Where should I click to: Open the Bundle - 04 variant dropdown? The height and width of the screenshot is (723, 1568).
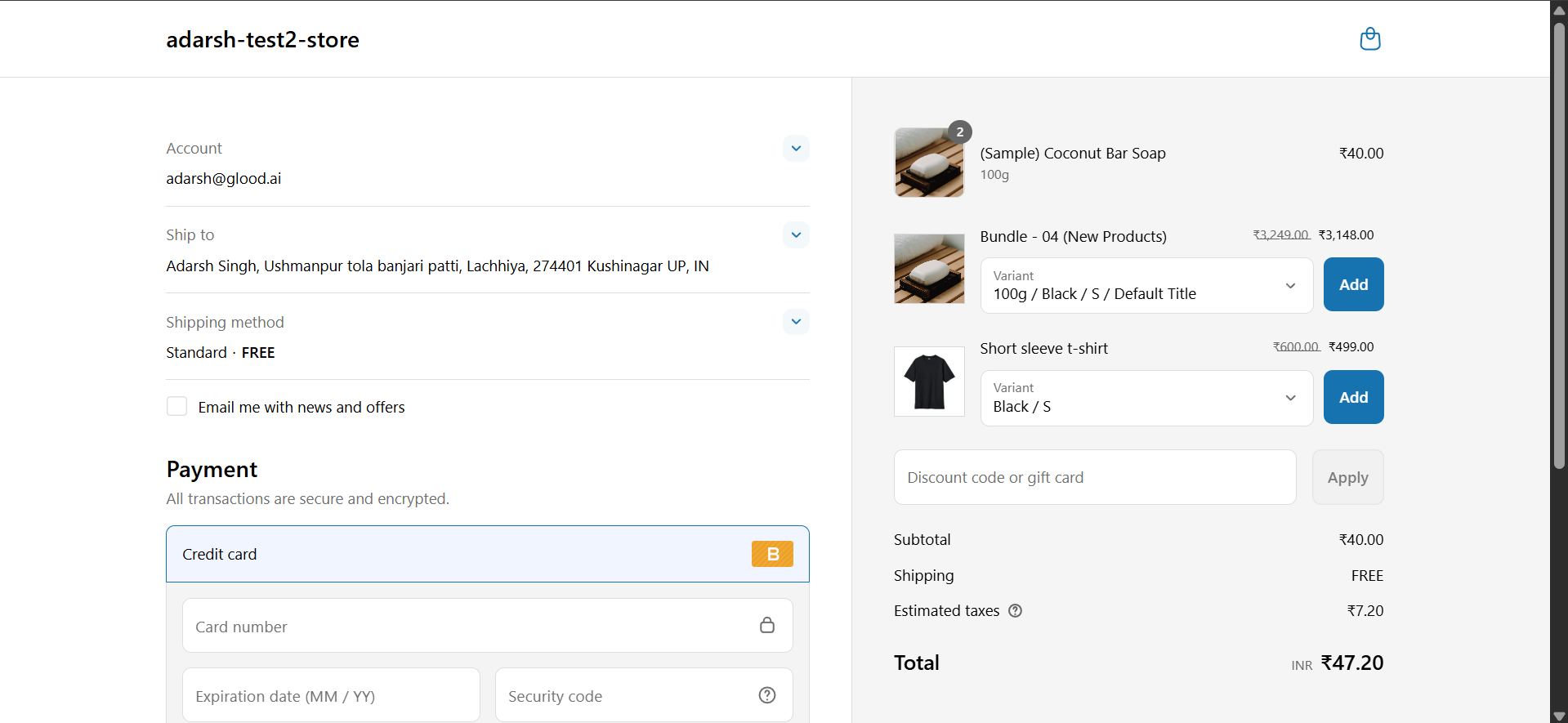tap(1146, 286)
